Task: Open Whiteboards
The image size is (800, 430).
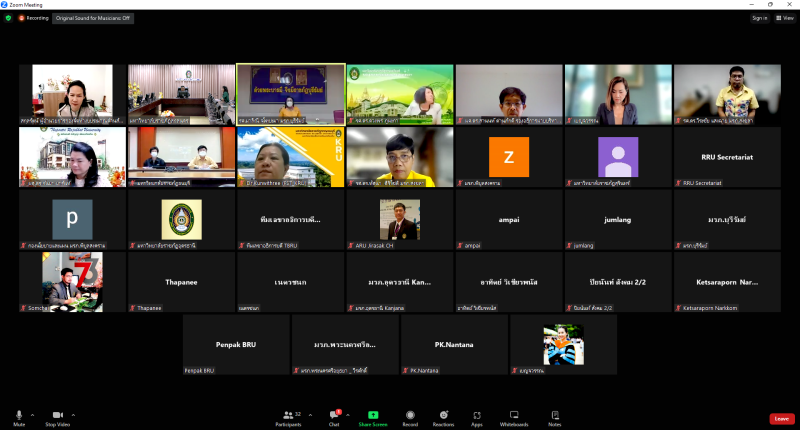Action: tap(514, 416)
